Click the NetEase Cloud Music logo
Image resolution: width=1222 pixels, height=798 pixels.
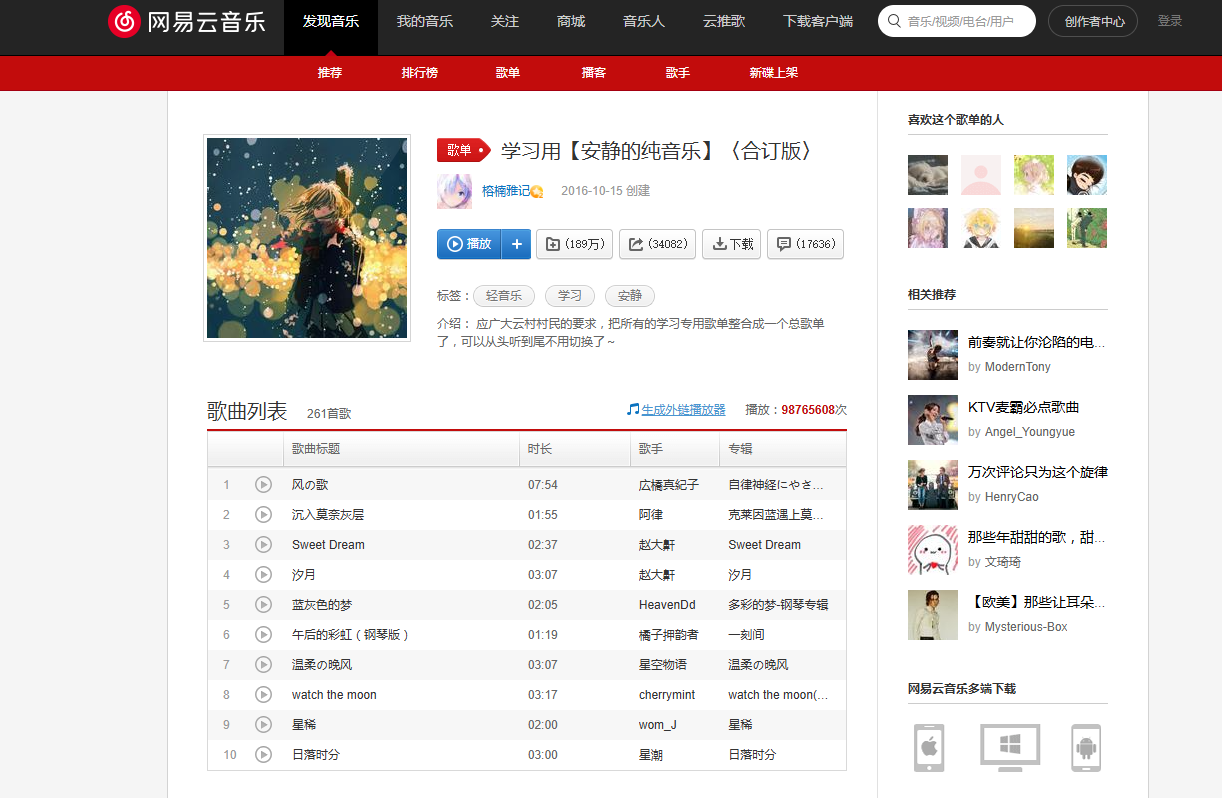(187, 22)
